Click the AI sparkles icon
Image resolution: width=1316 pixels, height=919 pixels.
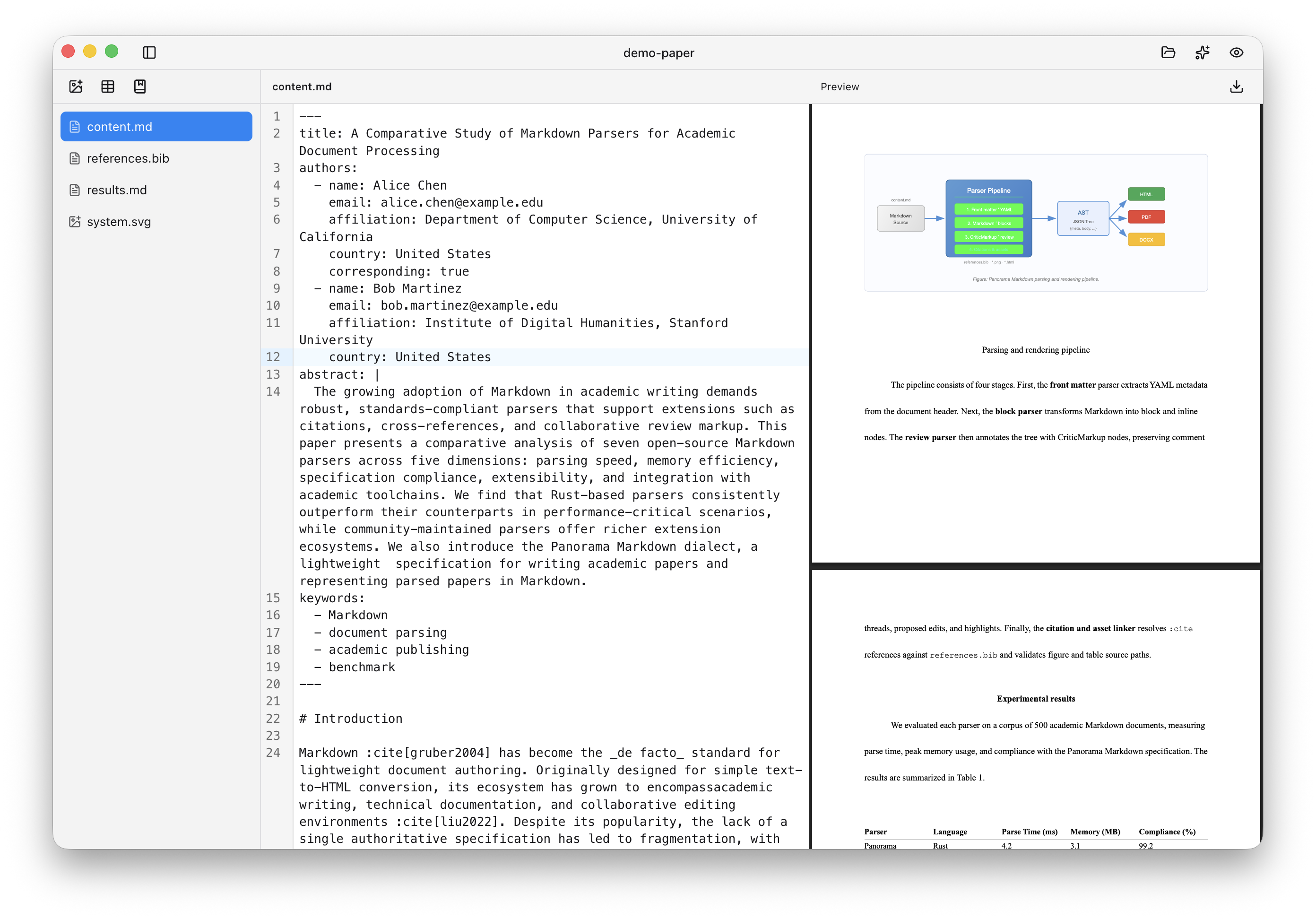click(1203, 52)
